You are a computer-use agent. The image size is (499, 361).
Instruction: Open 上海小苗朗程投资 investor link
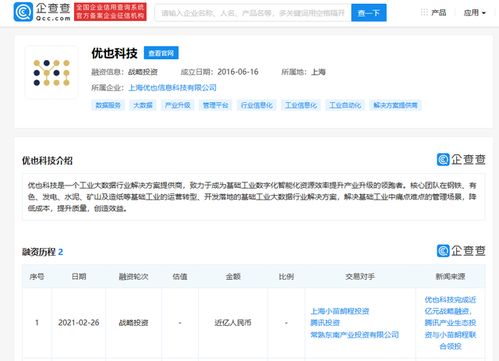[340, 311]
